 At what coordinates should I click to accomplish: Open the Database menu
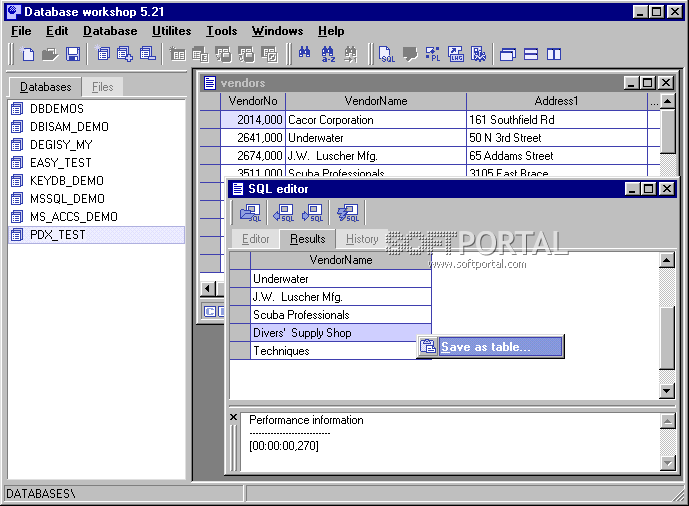(110, 31)
